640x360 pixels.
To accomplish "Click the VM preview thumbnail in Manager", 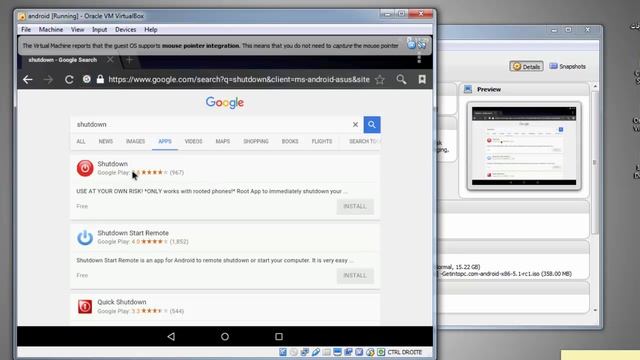I will 524,146.
